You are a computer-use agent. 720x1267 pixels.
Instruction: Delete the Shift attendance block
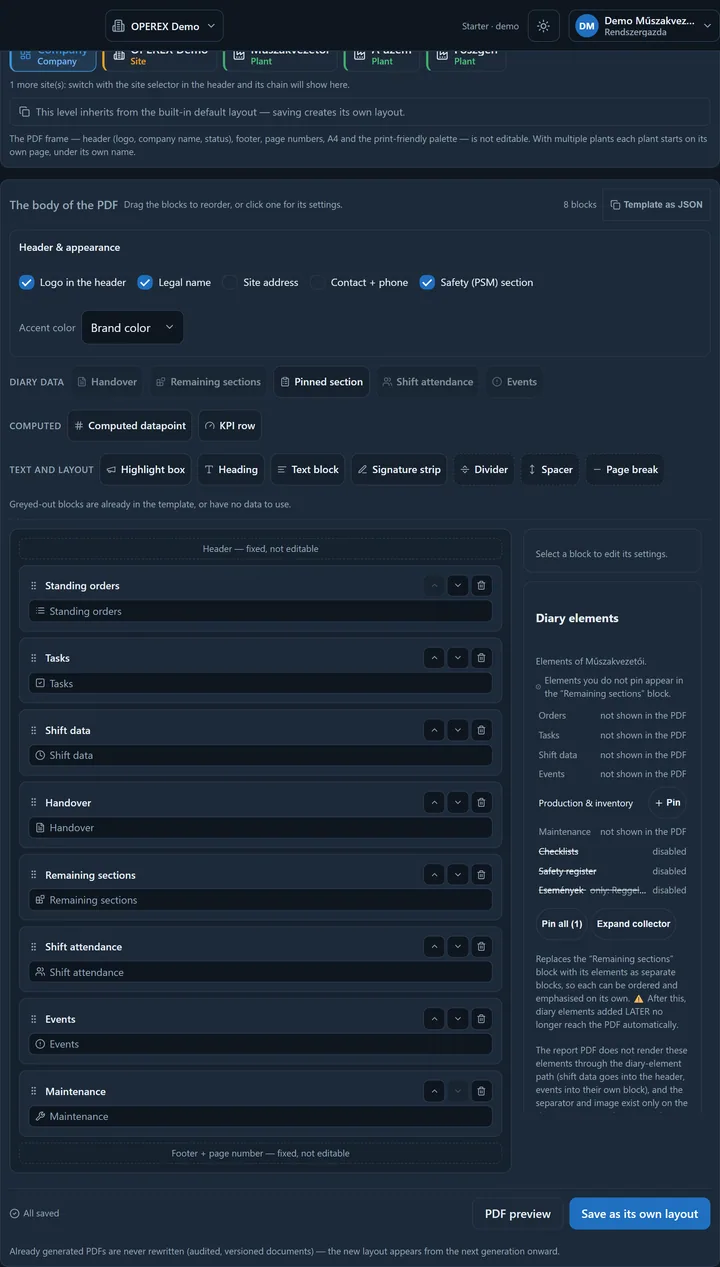[481, 947]
